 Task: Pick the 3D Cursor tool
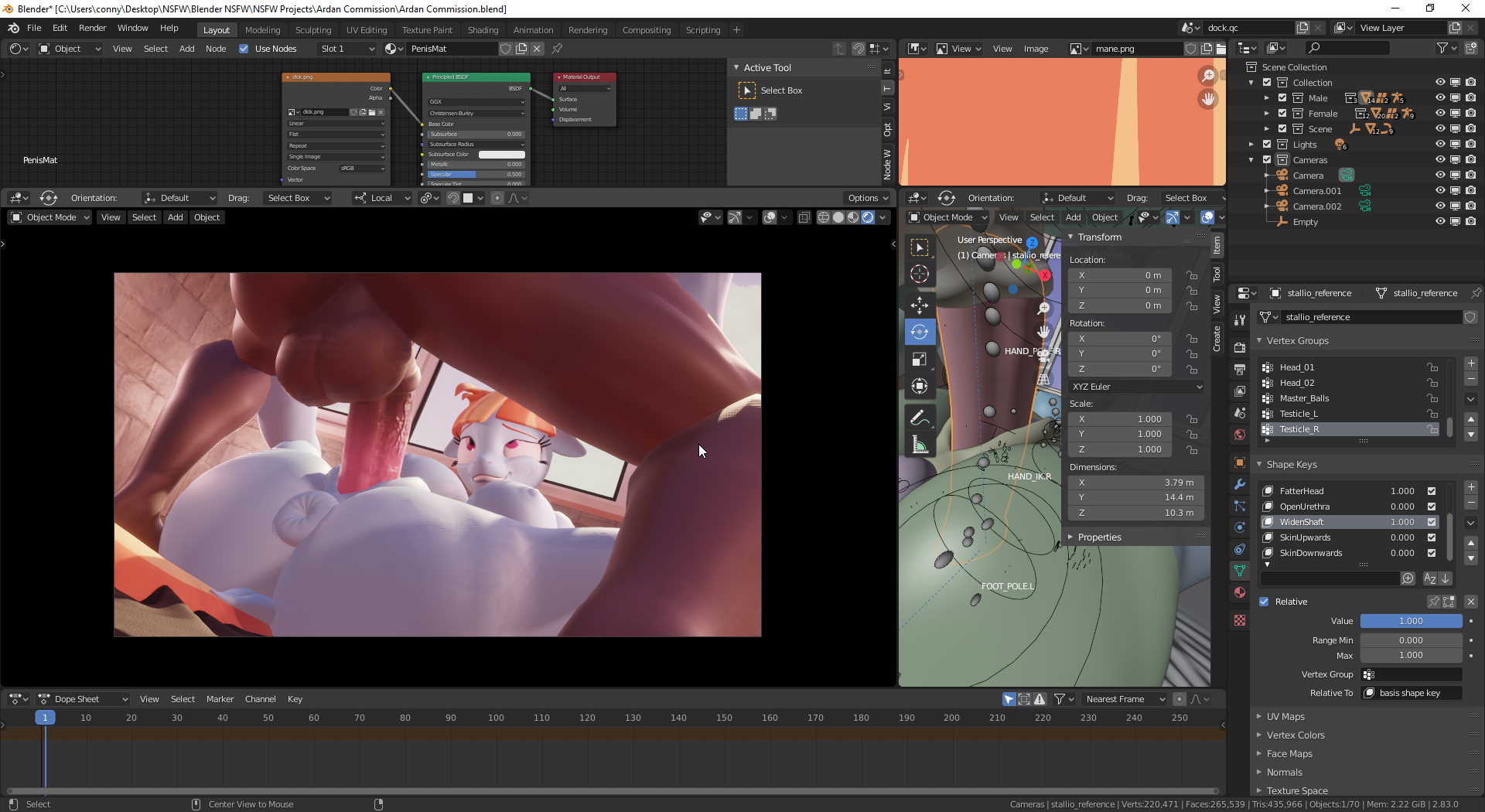[920, 274]
